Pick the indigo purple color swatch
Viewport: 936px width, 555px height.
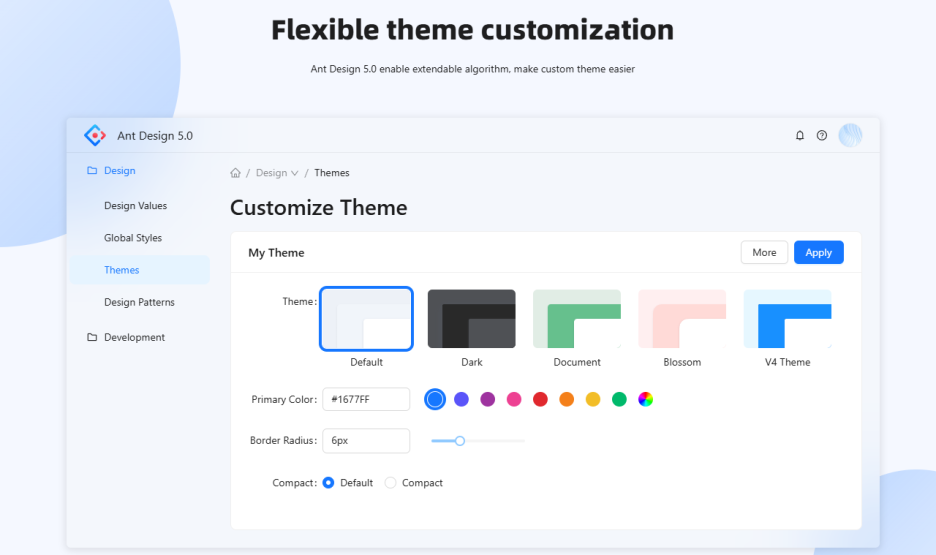coord(461,399)
